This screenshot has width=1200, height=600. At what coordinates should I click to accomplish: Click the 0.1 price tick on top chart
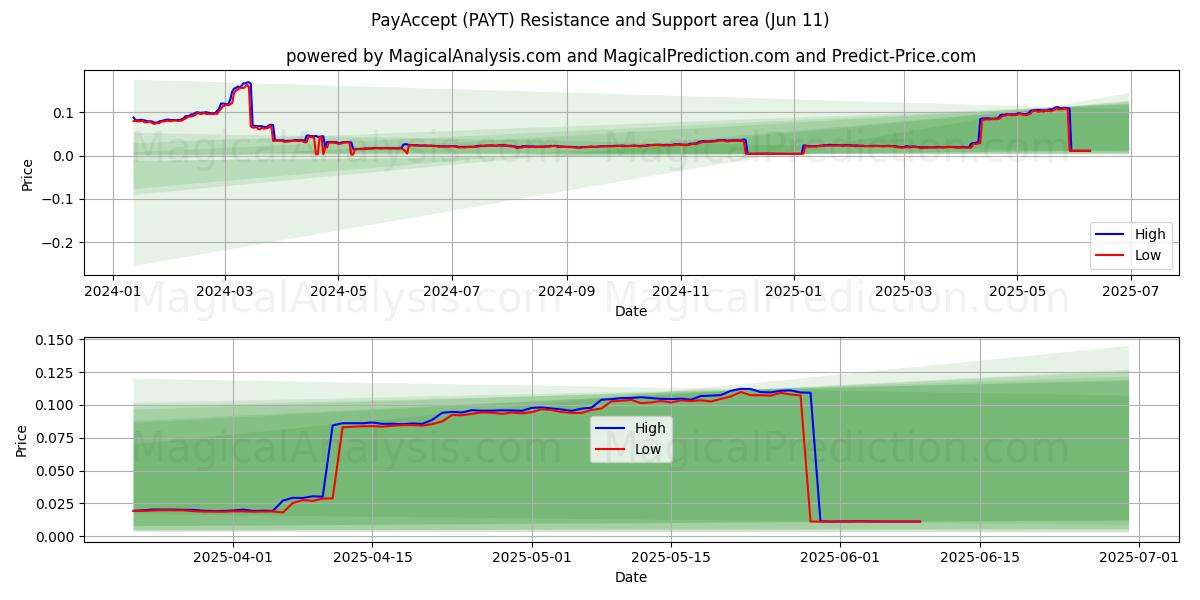[x=65, y=113]
